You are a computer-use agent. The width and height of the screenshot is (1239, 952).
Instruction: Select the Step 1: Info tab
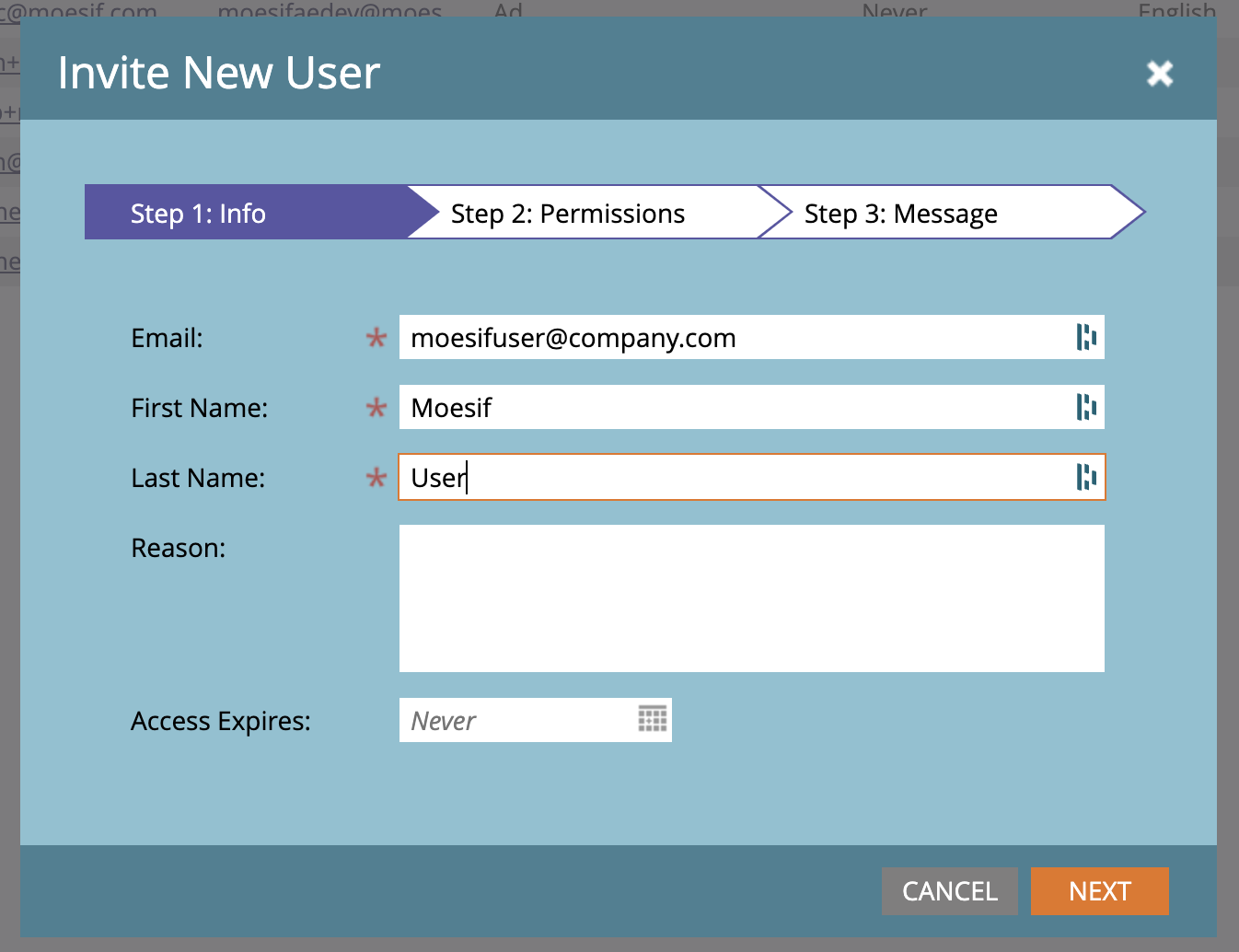198,214
